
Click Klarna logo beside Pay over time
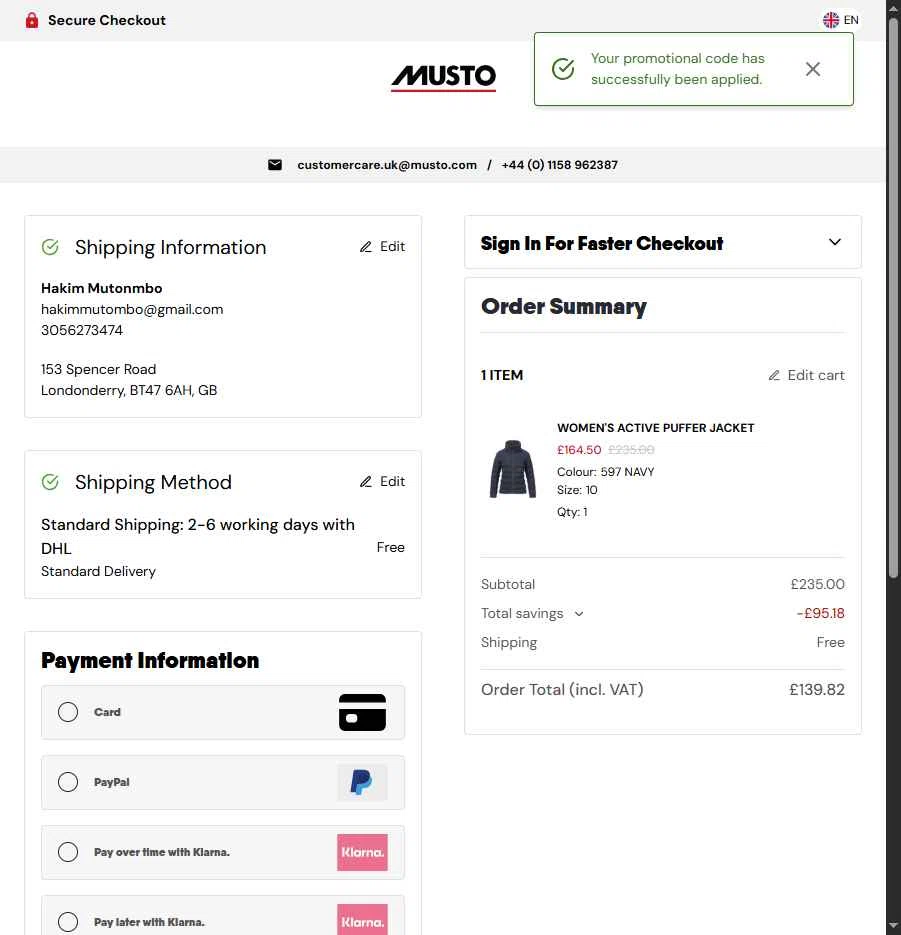(x=362, y=852)
